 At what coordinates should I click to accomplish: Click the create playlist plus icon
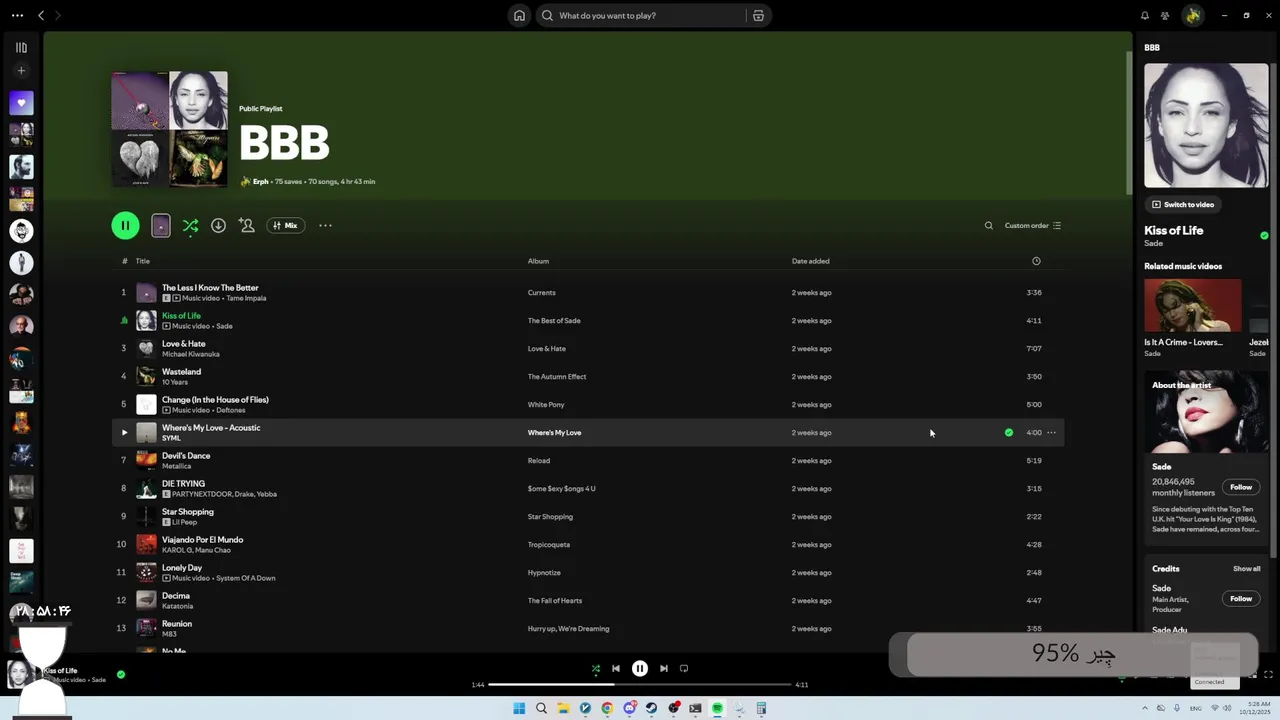(x=21, y=71)
